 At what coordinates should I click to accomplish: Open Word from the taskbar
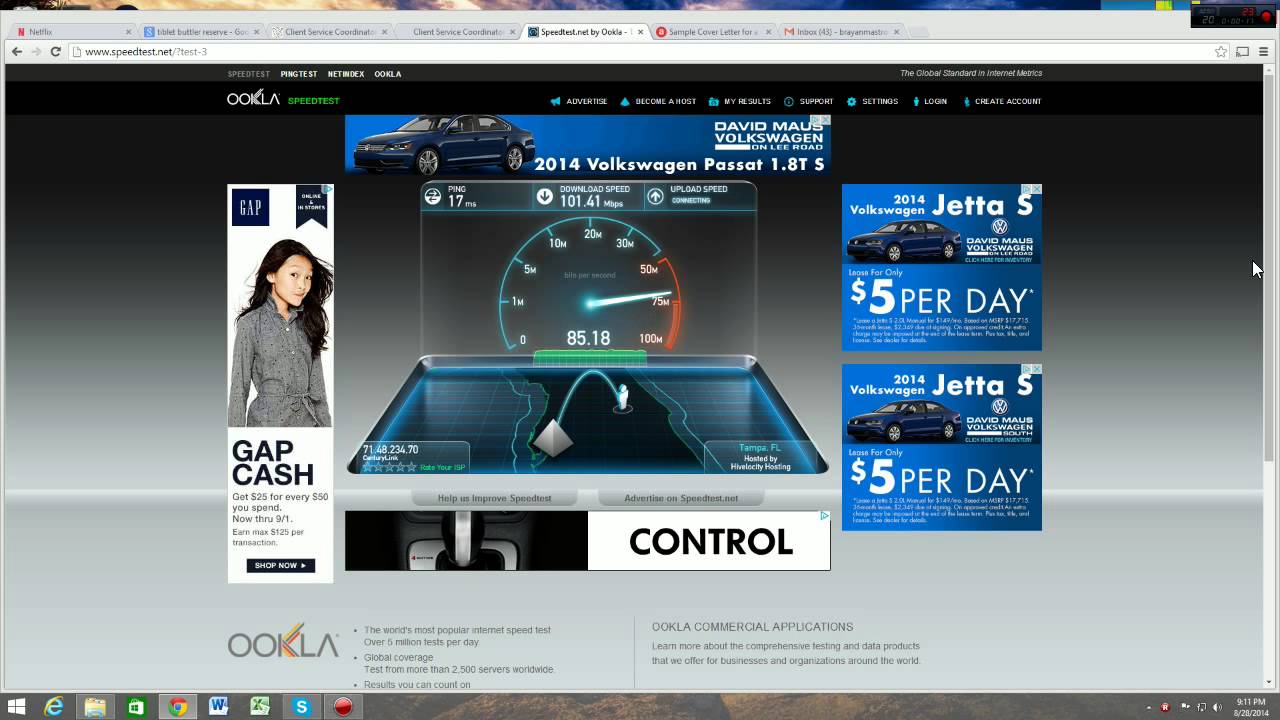click(218, 706)
